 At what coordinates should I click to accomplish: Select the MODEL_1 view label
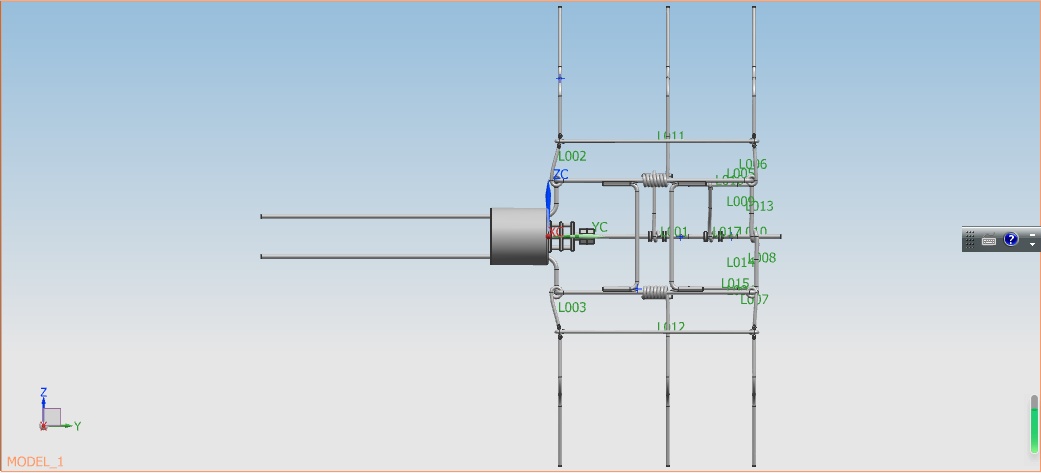[35, 462]
